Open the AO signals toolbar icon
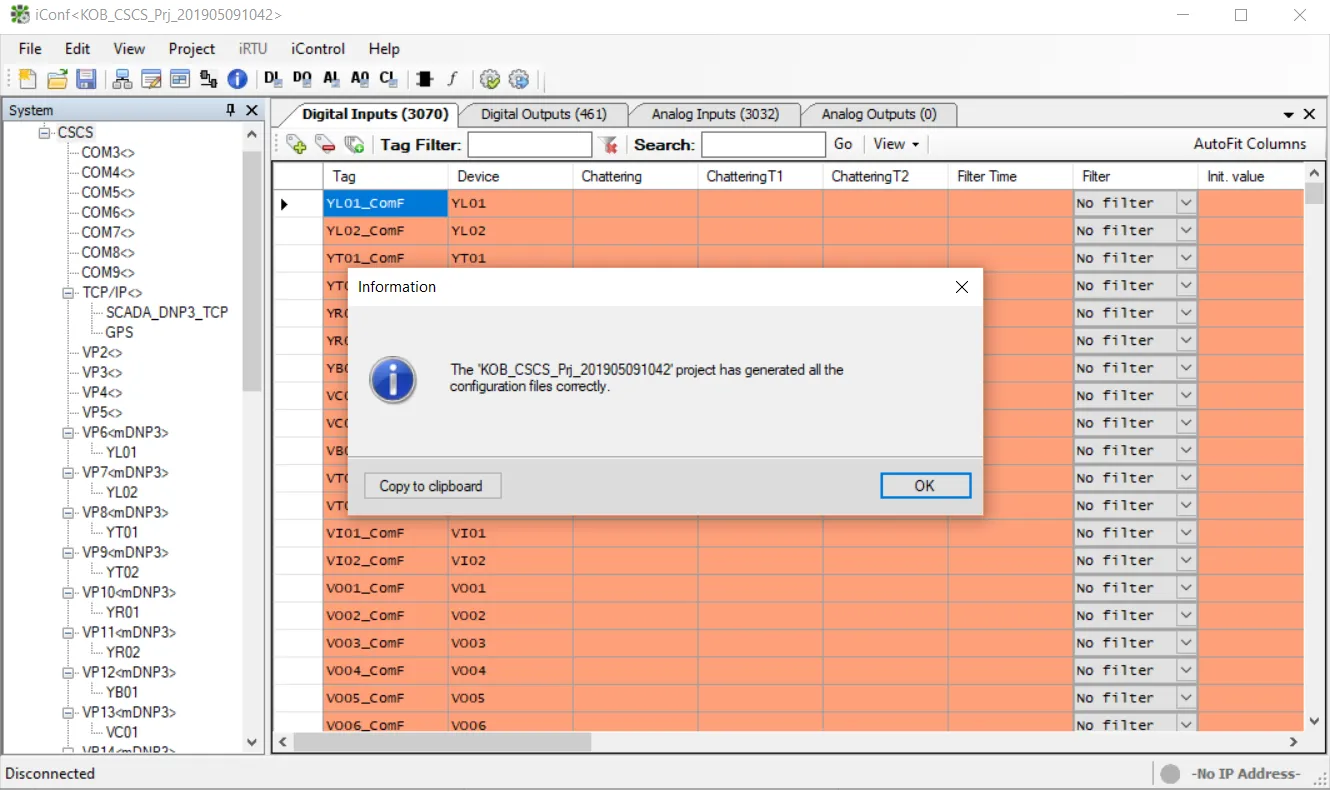Screen dimensions: 1330x790 360,79
